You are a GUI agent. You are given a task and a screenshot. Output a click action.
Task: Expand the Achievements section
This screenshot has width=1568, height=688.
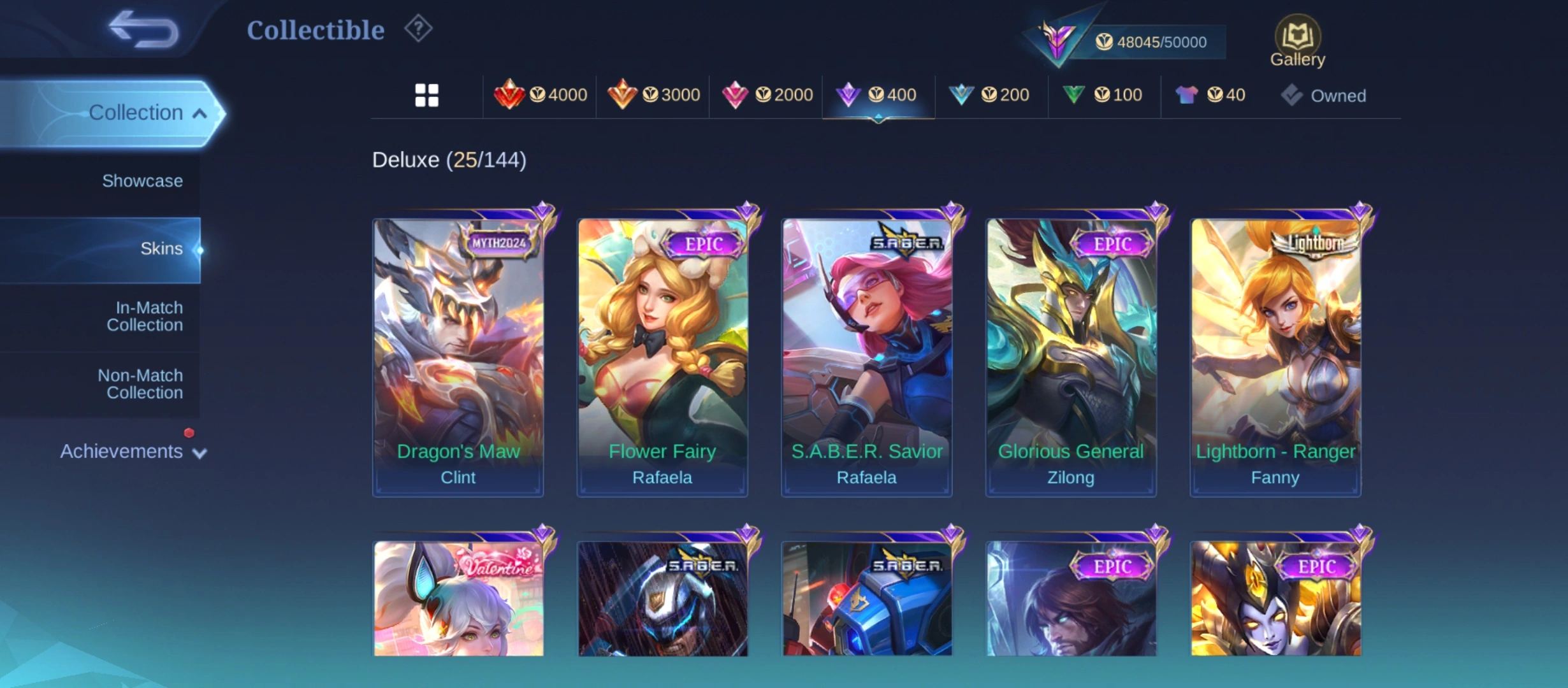click(x=133, y=451)
